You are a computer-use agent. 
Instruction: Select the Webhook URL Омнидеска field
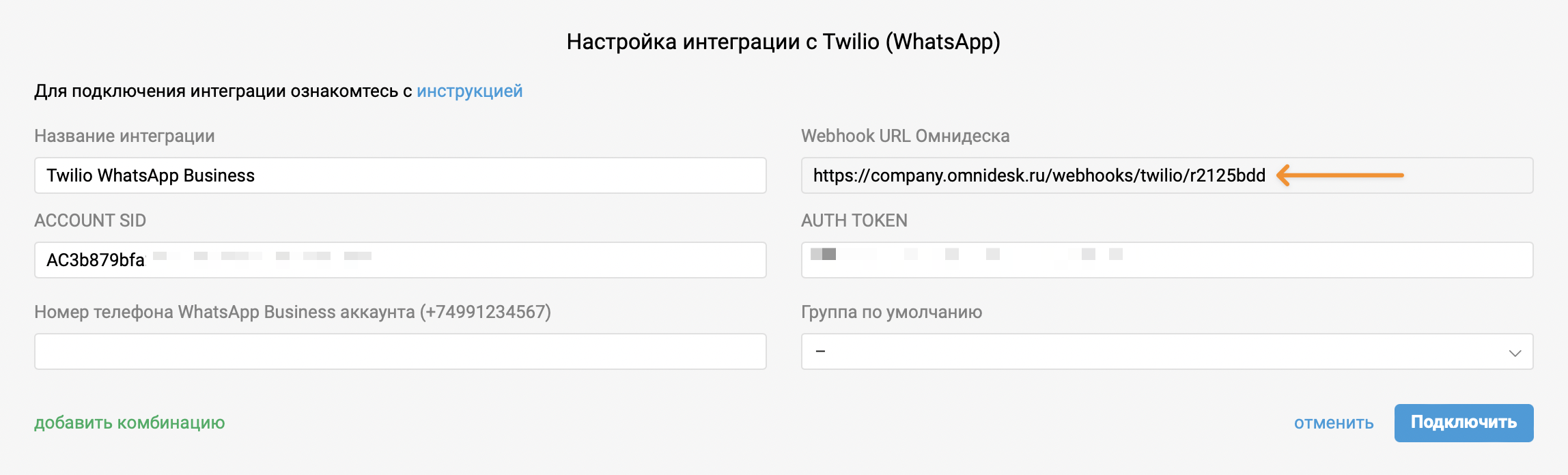point(1167,175)
